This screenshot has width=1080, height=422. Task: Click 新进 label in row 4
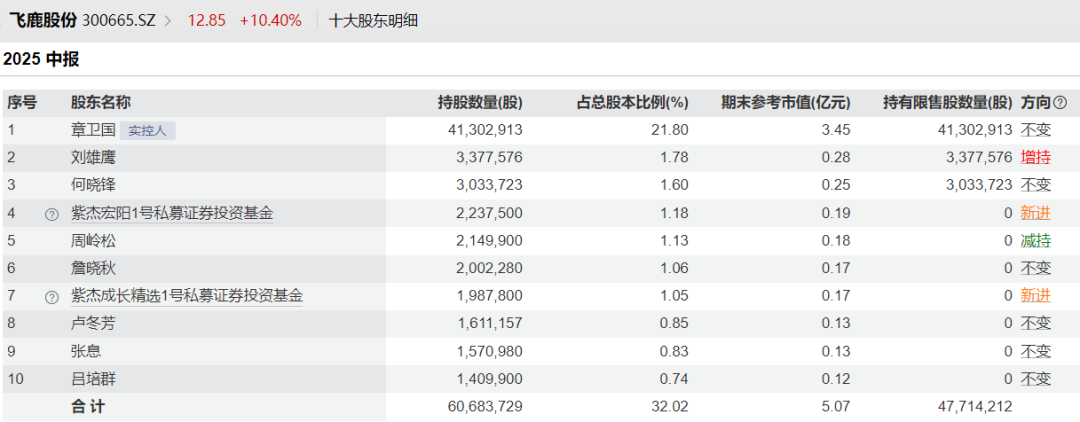click(x=1036, y=213)
